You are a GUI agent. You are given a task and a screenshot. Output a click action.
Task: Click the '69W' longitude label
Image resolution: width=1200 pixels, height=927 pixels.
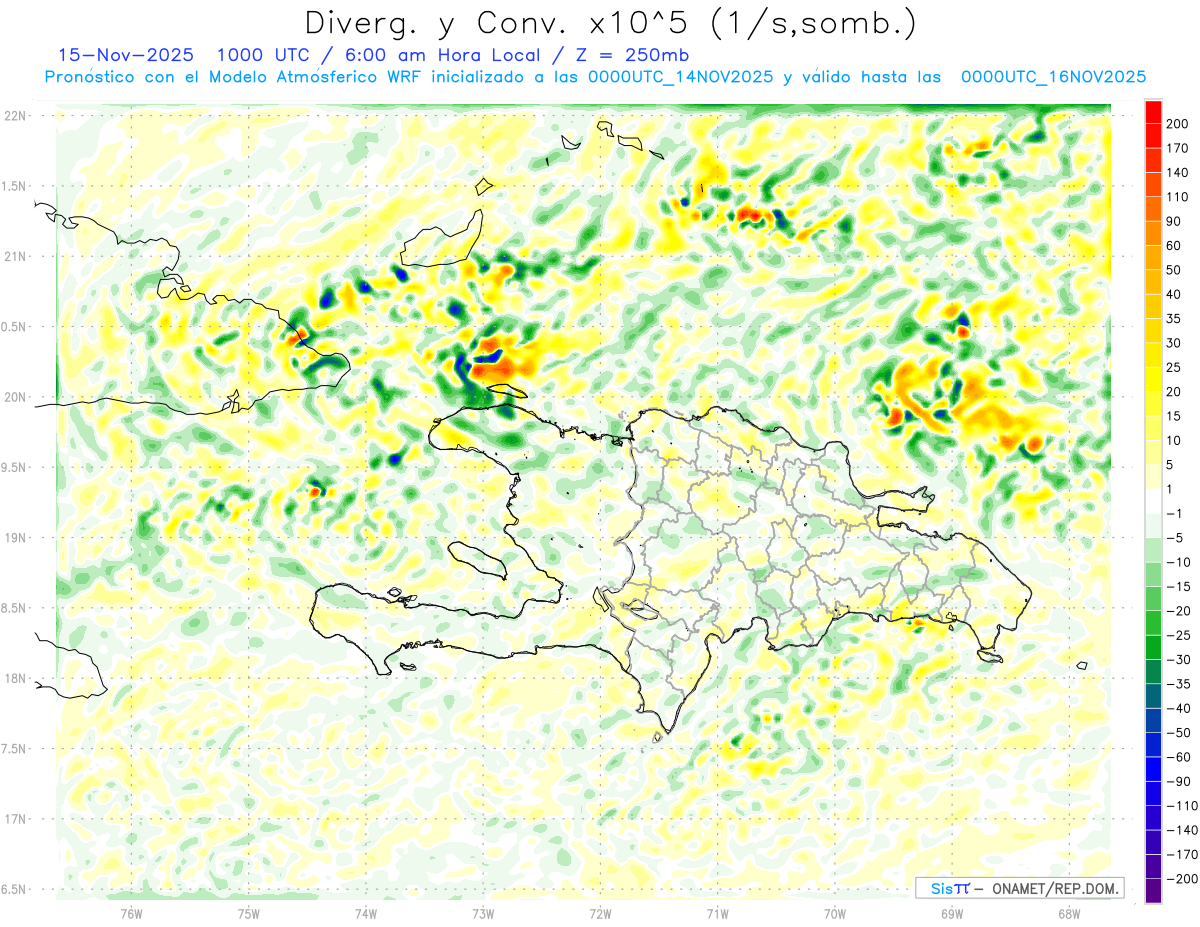952,913
